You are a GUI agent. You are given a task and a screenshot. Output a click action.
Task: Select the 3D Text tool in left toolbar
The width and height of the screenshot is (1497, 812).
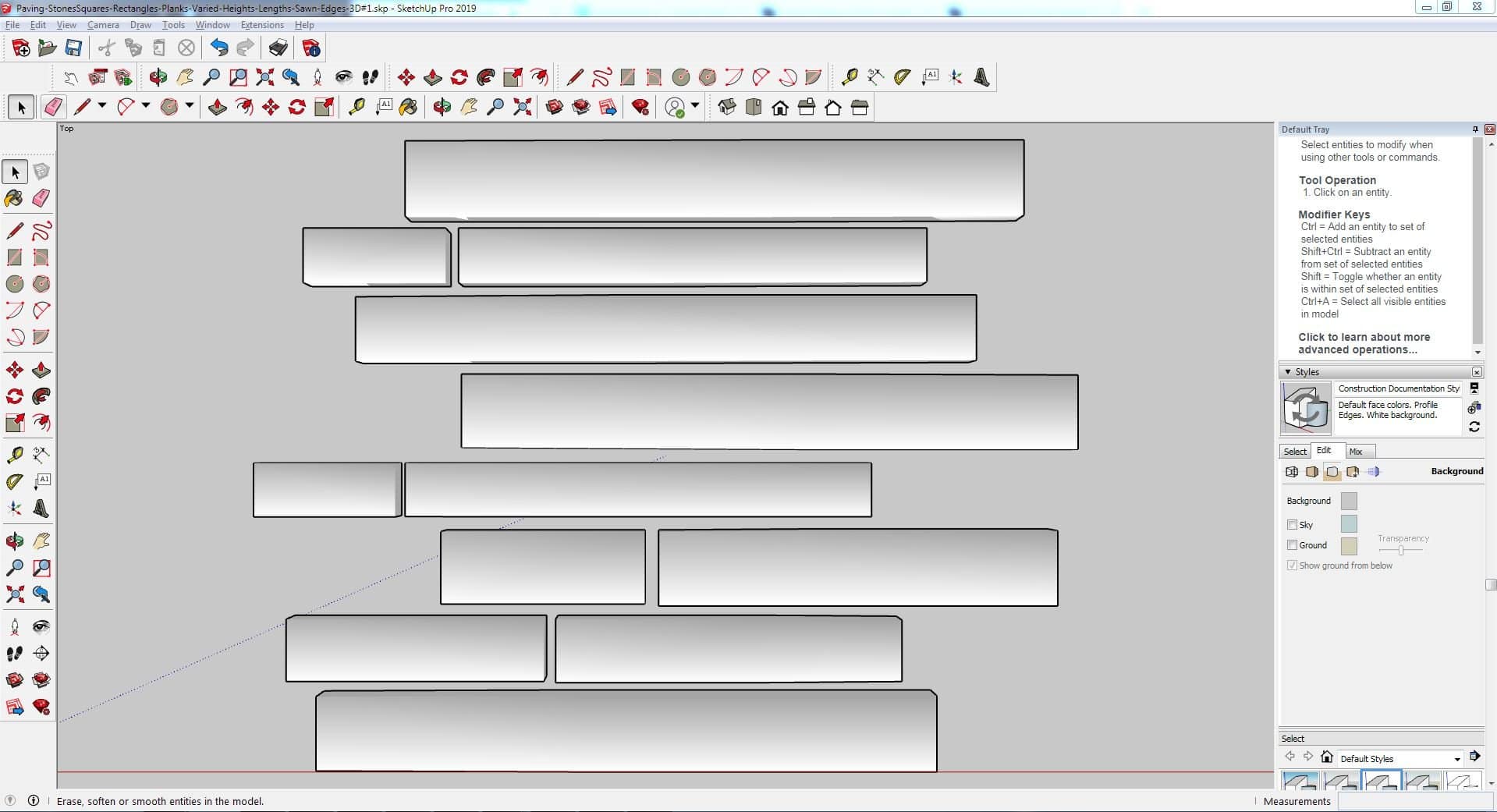pos(41,509)
